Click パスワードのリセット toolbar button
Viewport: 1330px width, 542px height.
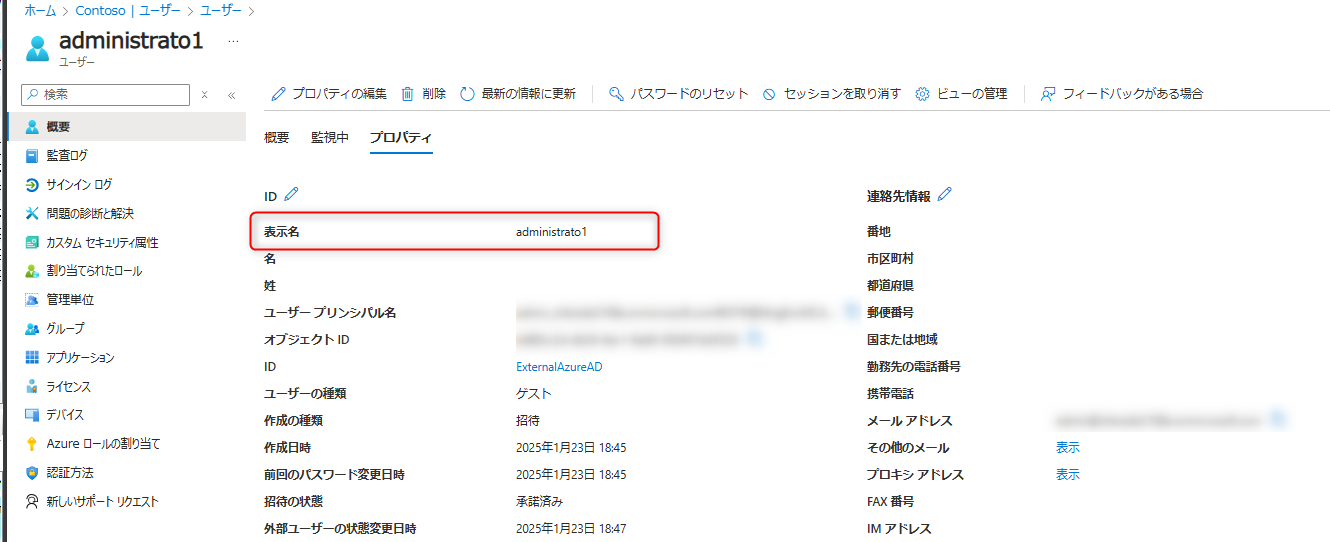tap(678, 94)
